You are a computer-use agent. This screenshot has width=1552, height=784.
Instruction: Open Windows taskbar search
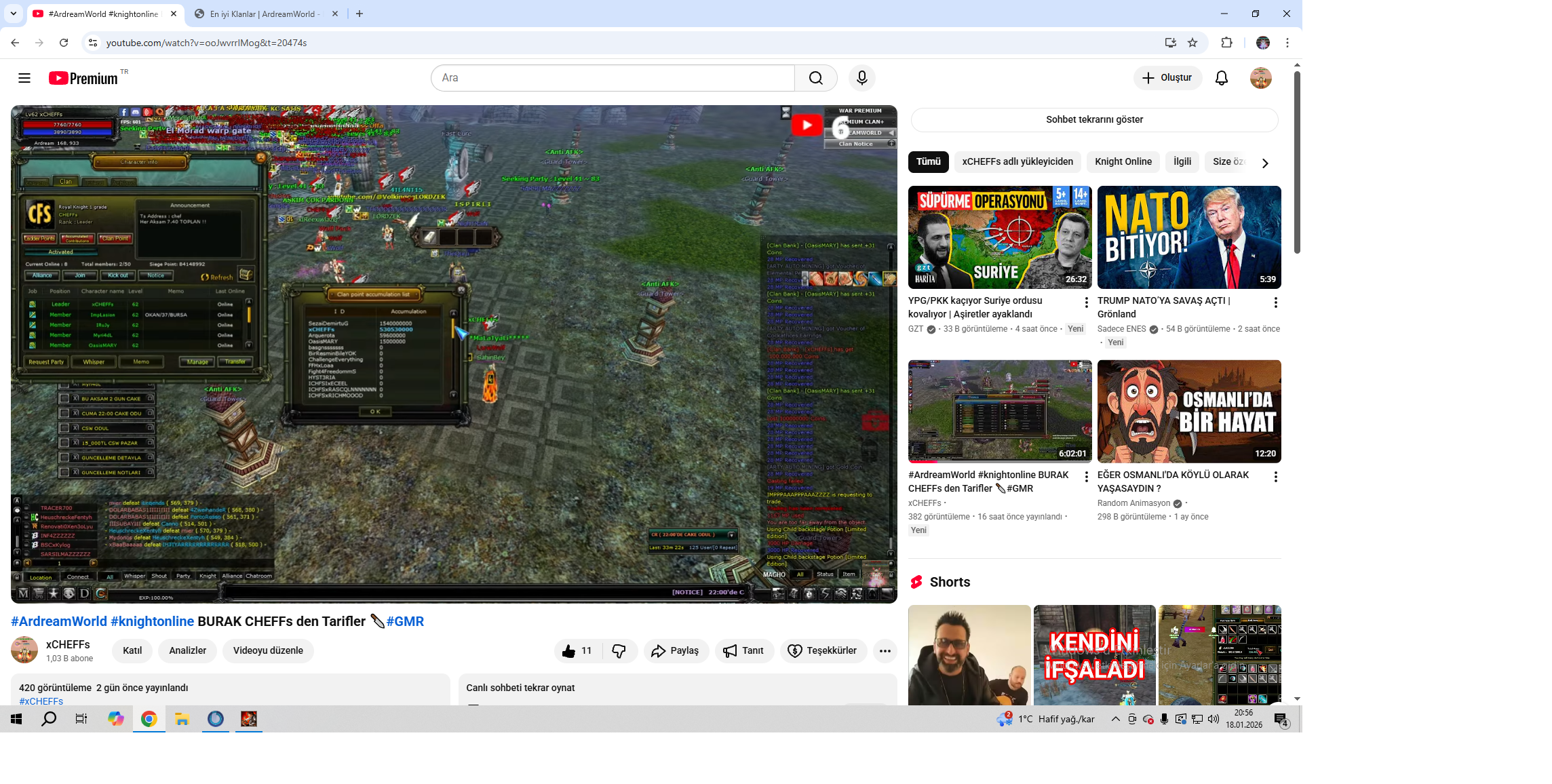click(x=49, y=719)
